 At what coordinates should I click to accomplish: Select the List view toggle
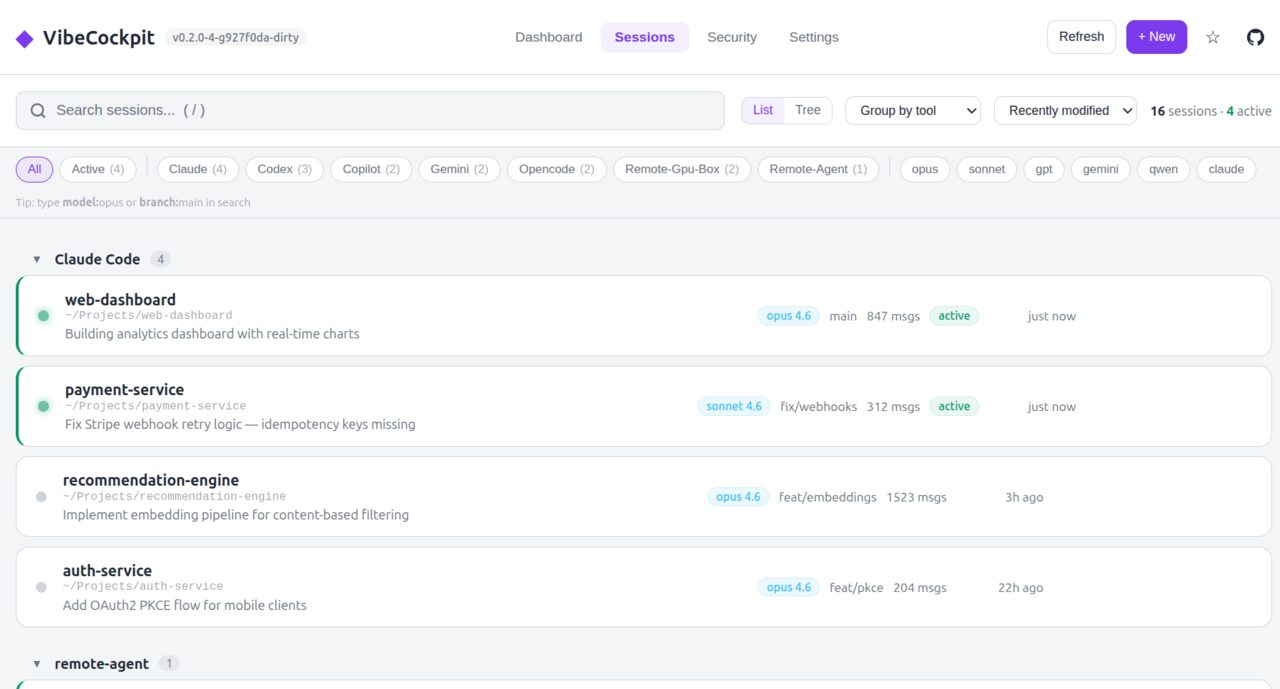tap(763, 110)
